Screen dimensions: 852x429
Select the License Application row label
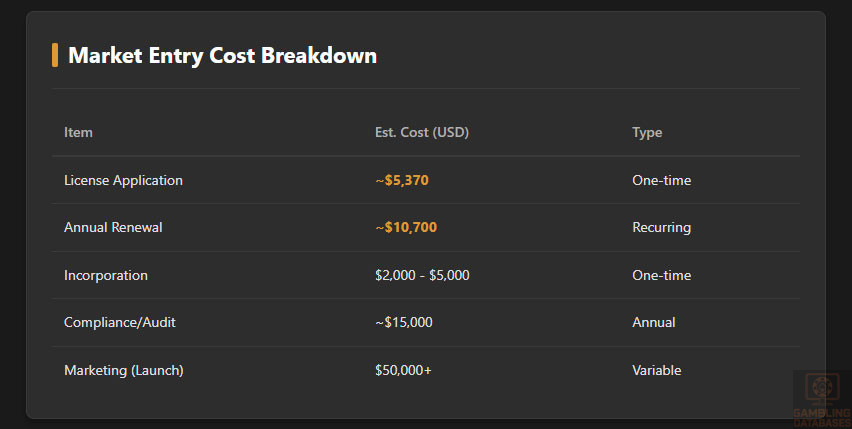point(123,181)
